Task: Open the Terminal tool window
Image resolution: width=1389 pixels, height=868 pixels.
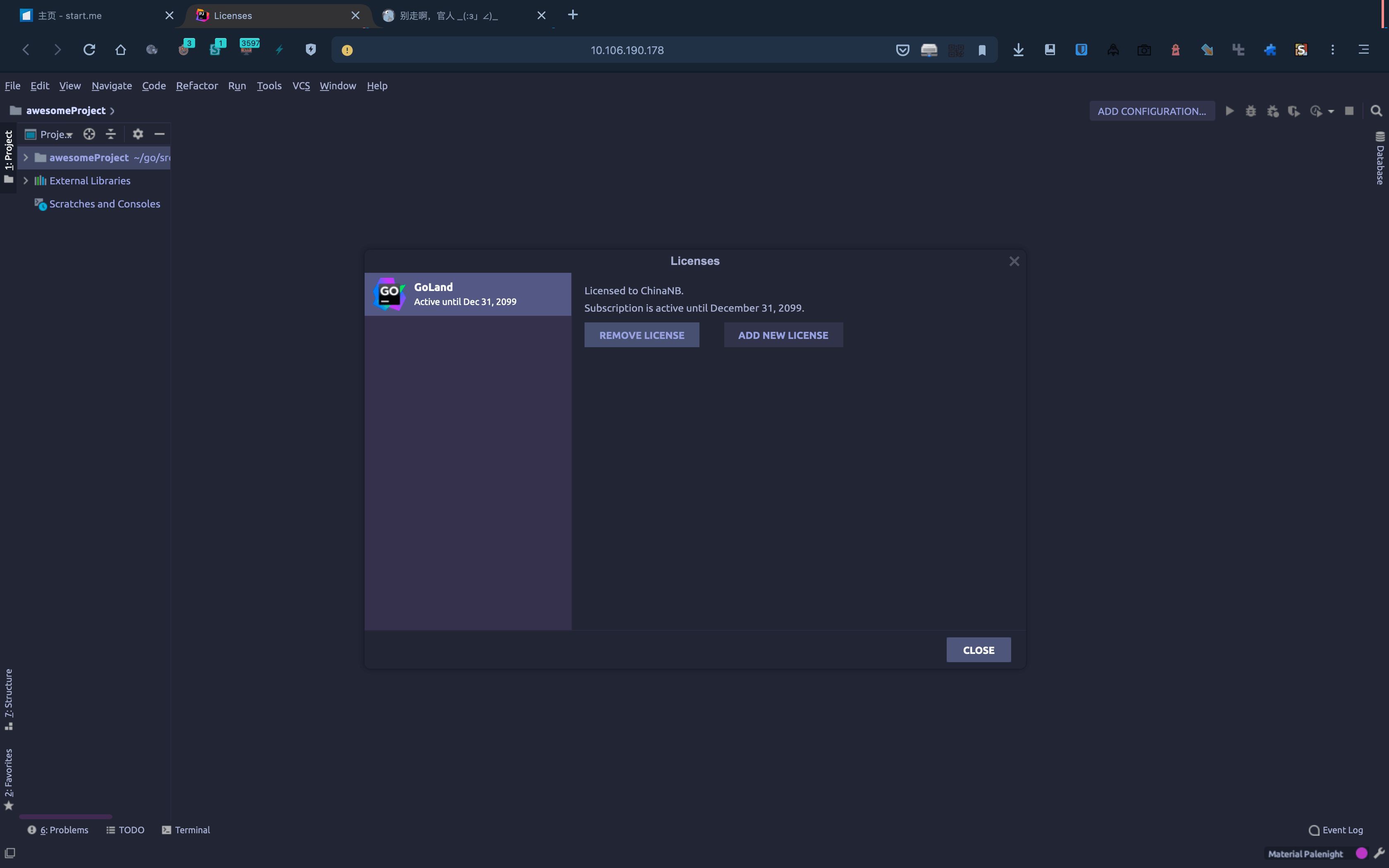Action: tap(186, 830)
